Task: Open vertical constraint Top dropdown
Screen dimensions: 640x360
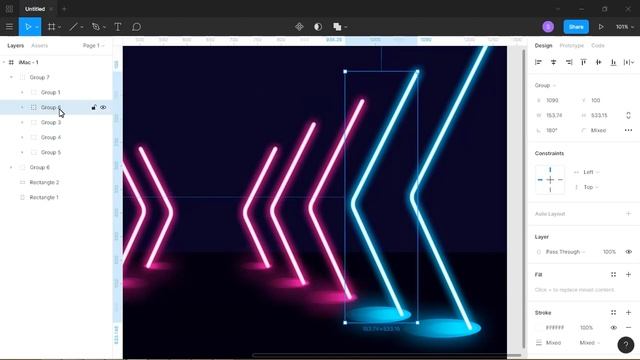Action: coord(591,187)
